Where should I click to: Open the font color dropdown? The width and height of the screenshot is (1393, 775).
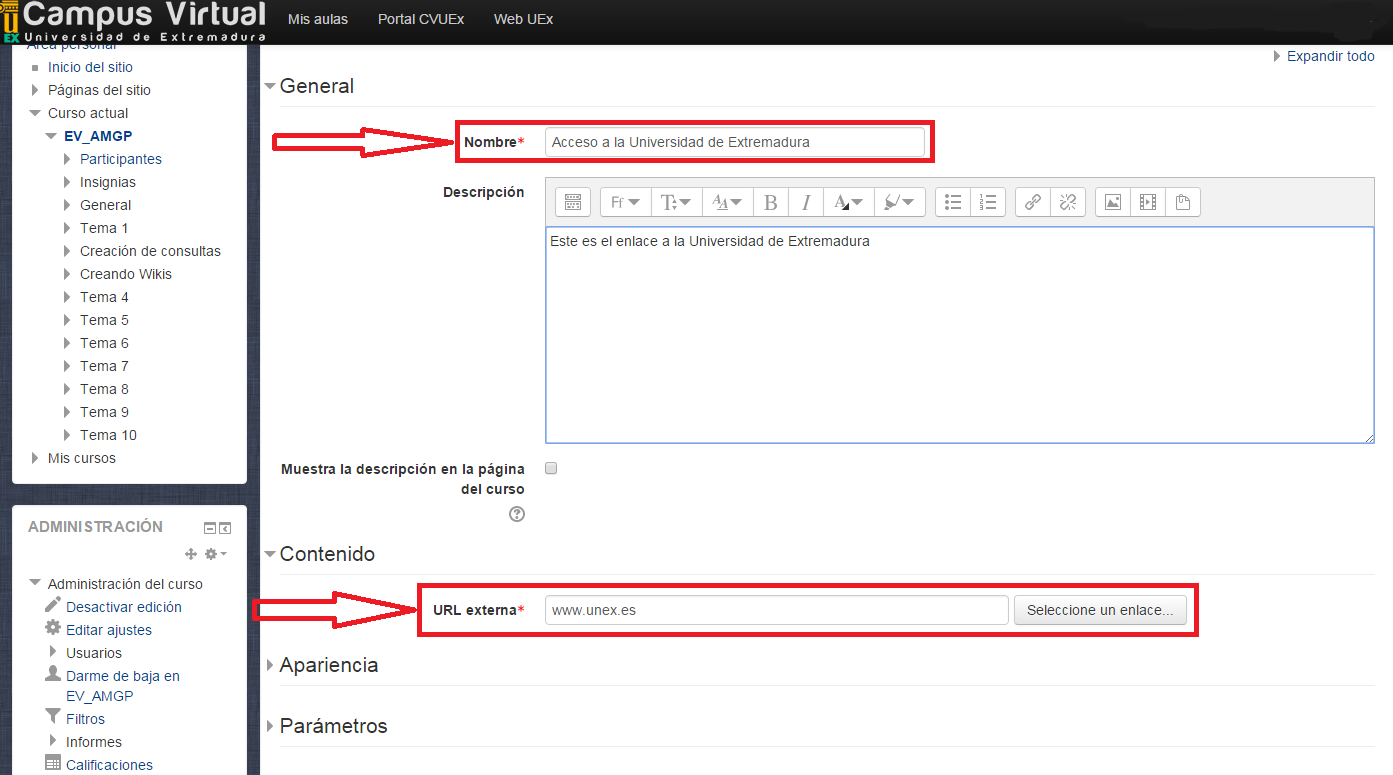coord(849,203)
